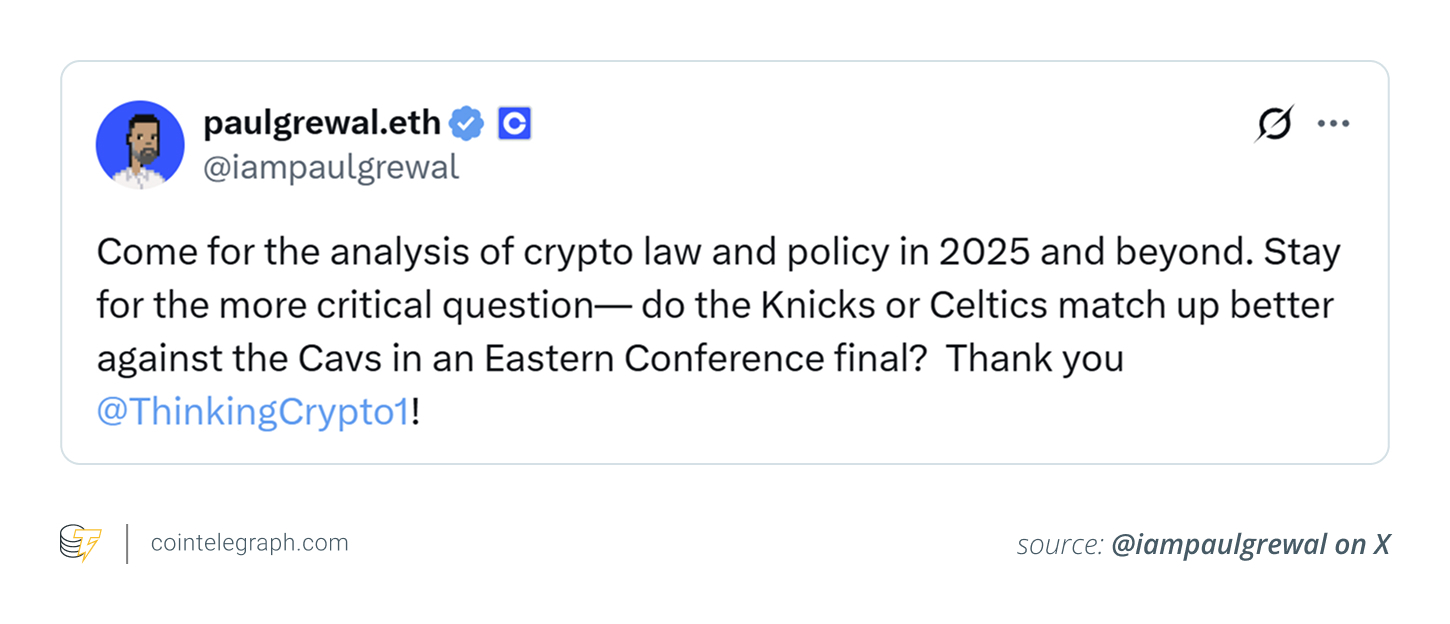Click the divider next to the Cointelegraph logo

[126, 542]
